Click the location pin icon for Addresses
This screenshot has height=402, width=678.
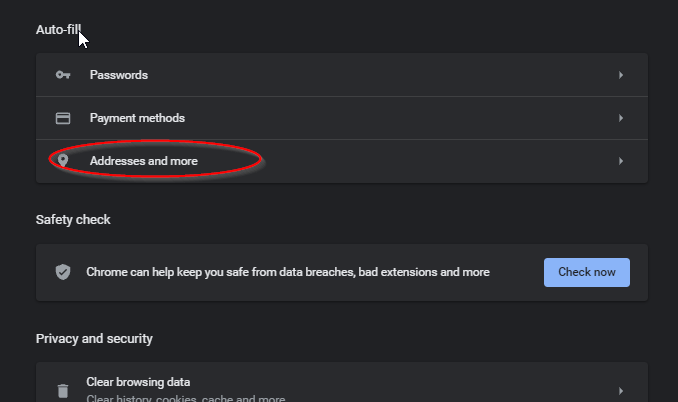click(63, 161)
